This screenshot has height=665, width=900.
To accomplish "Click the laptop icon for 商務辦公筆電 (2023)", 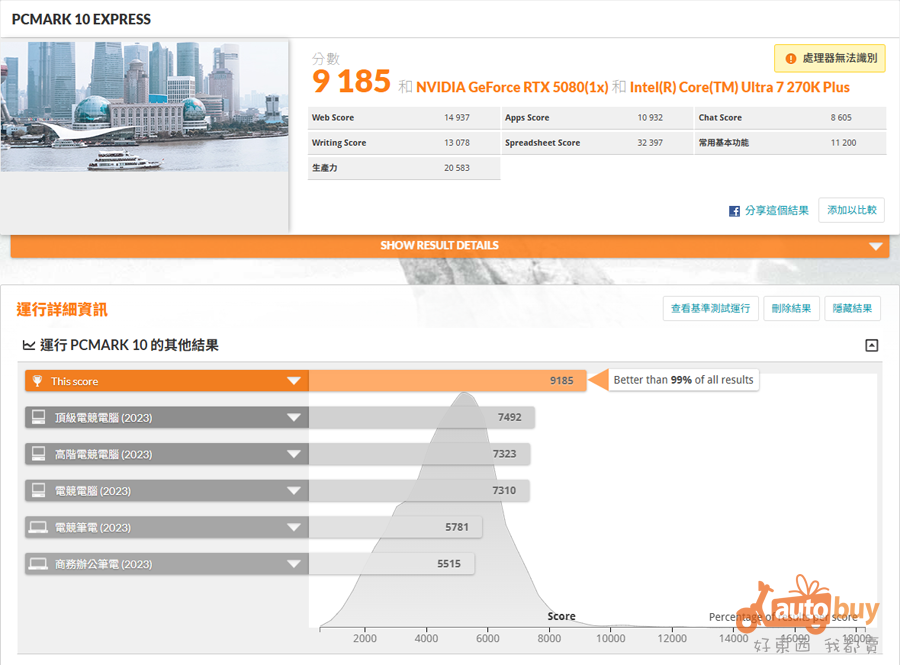I will 39,564.
